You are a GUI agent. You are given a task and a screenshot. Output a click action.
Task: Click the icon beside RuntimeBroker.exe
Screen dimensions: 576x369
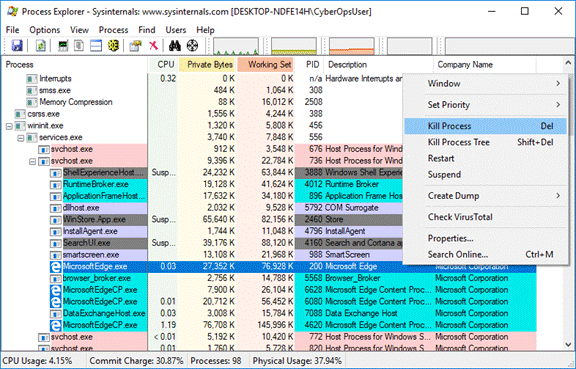click(55, 184)
